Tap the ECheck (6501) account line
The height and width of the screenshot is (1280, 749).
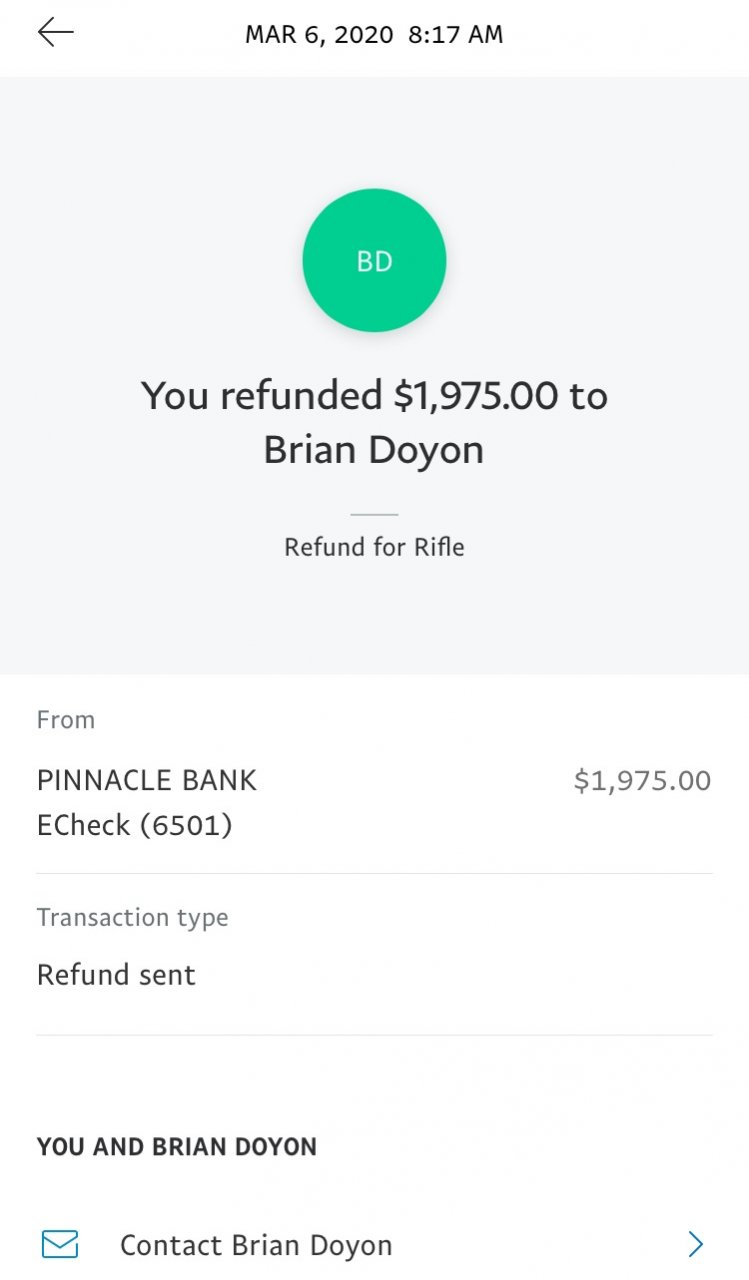(135, 825)
